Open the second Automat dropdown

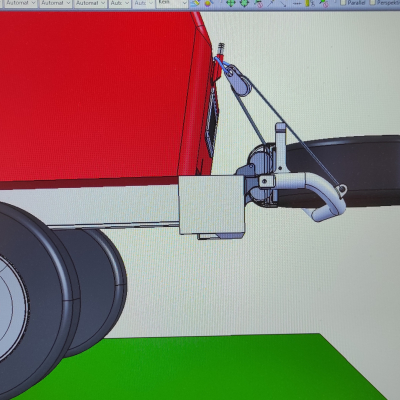pos(56,3)
